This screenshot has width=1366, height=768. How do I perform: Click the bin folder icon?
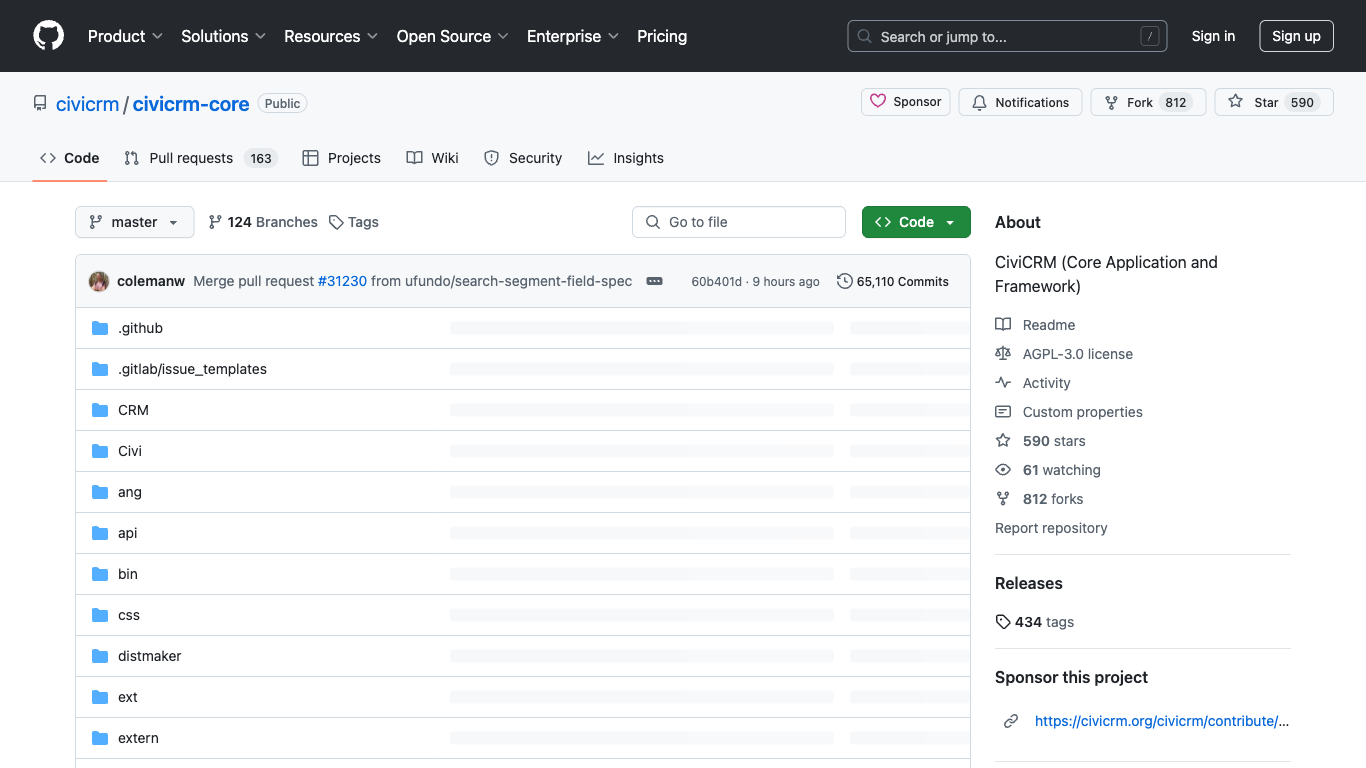click(100, 574)
